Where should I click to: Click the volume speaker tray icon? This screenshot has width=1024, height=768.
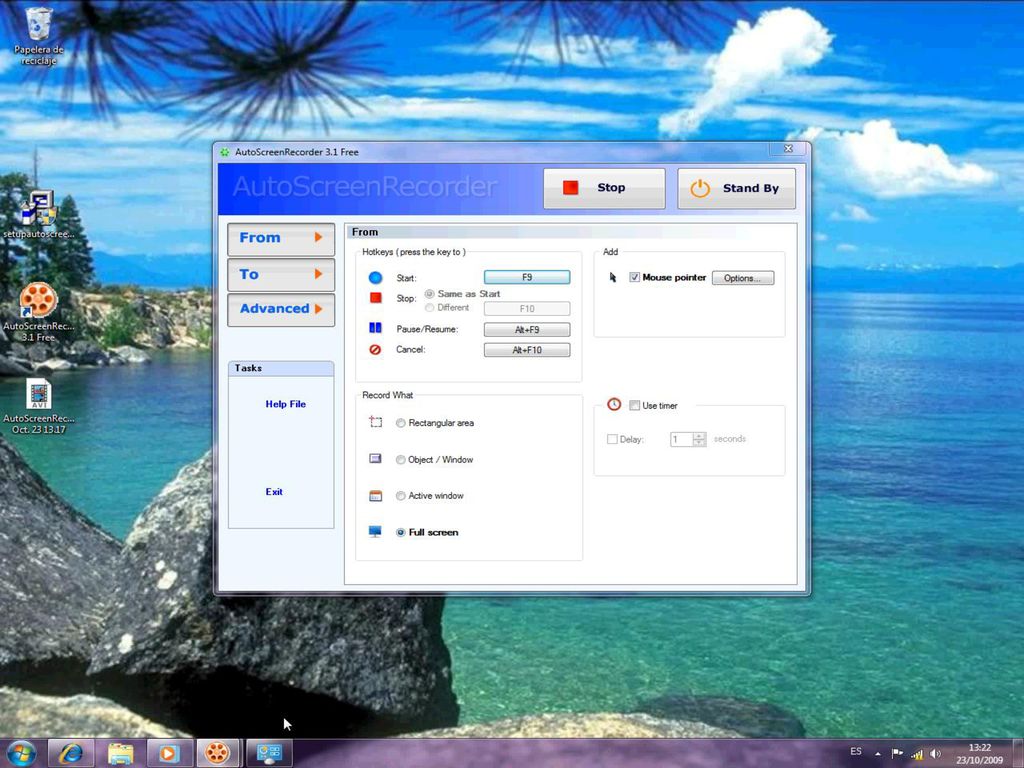click(x=936, y=754)
